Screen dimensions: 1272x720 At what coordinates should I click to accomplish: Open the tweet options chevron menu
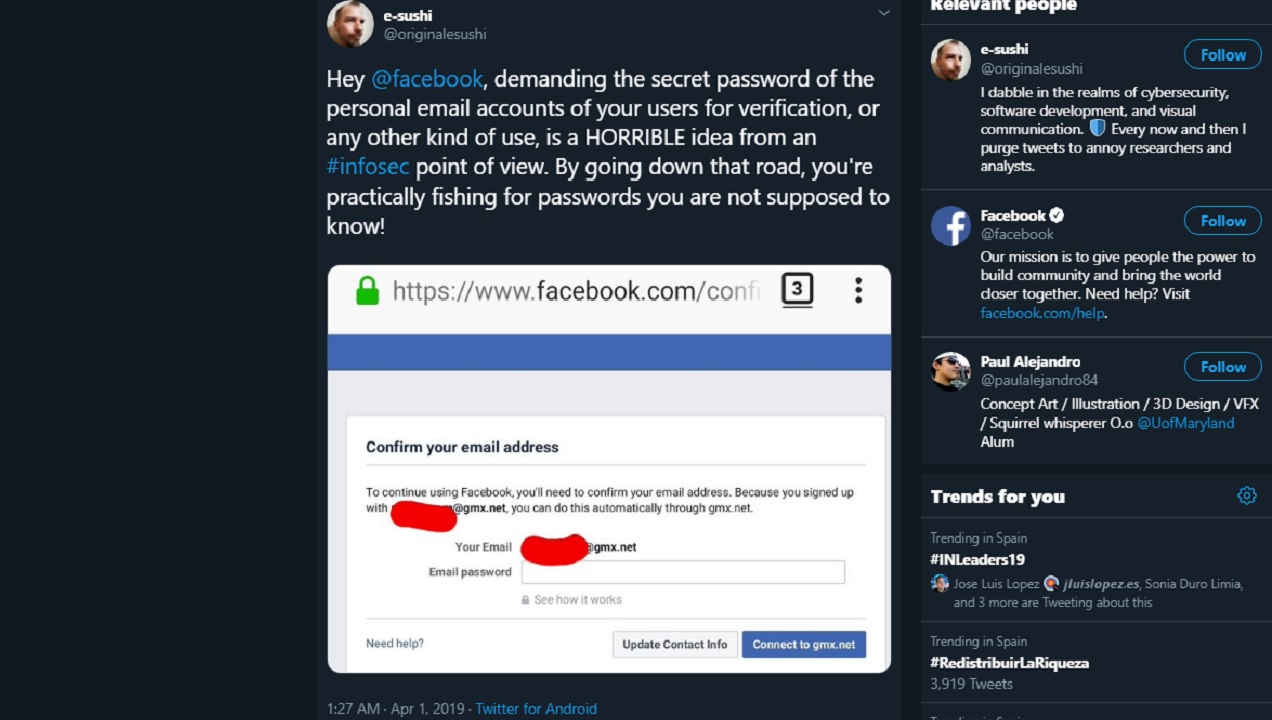pos(884,13)
